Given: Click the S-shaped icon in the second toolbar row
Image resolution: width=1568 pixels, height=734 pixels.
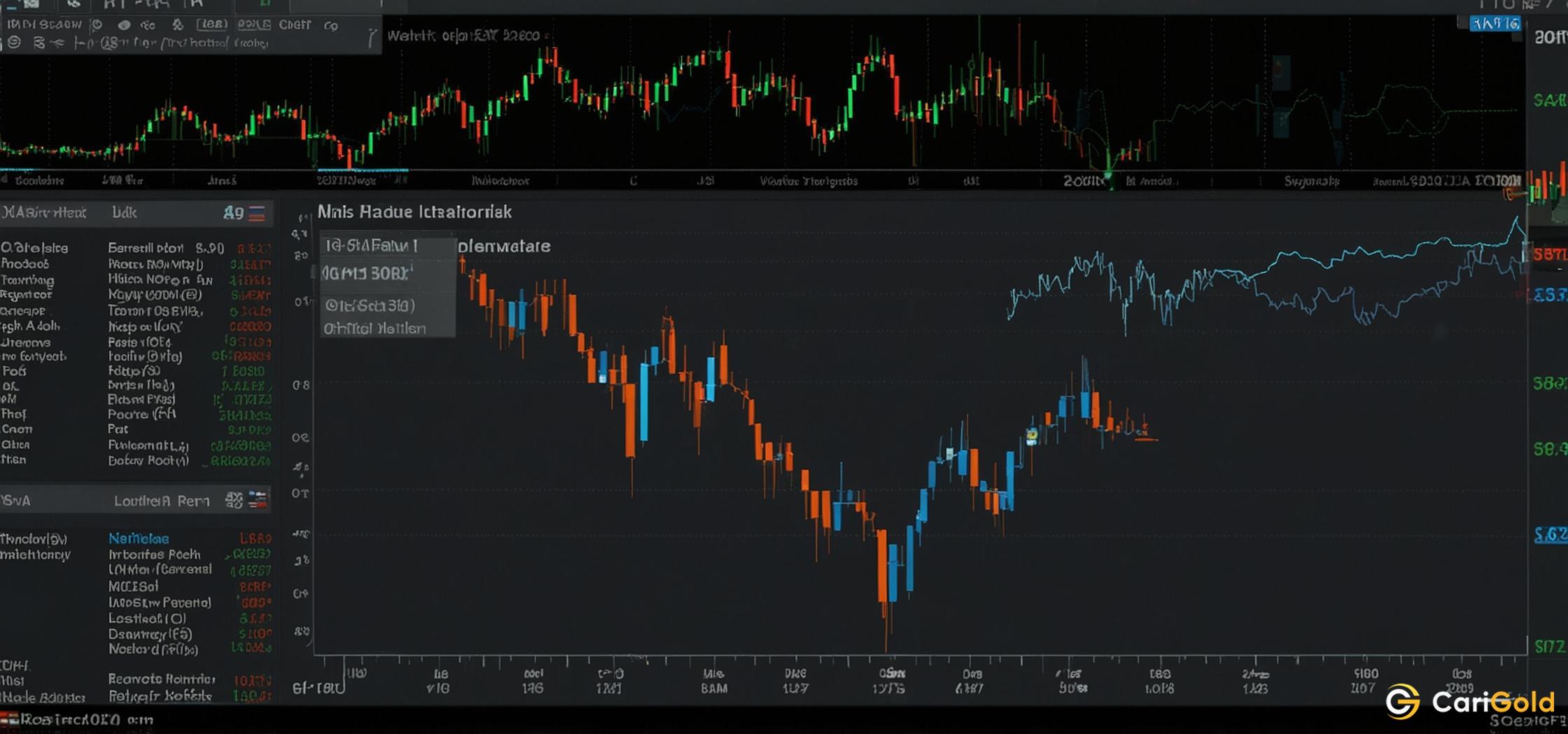Looking at the screenshot, I should (x=39, y=43).
